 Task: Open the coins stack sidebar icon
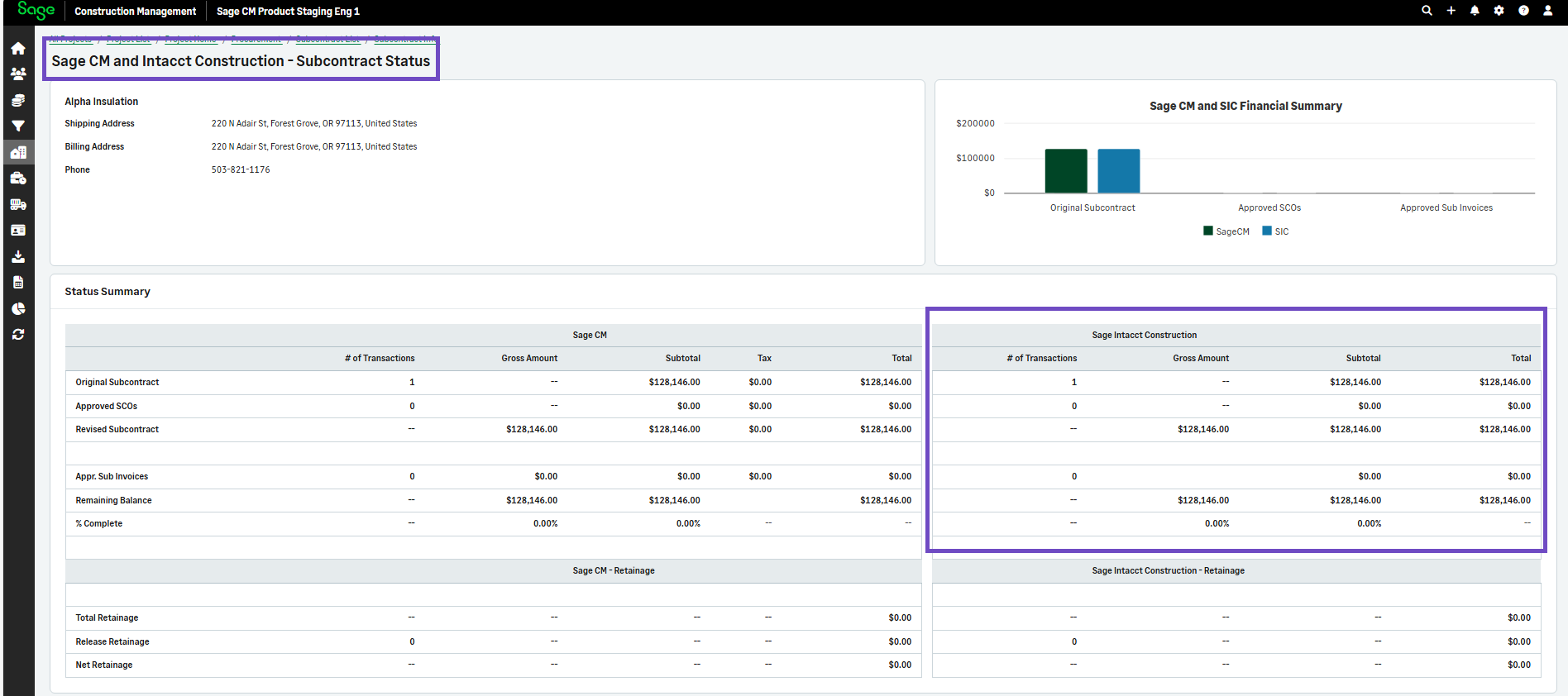[18, 100]
